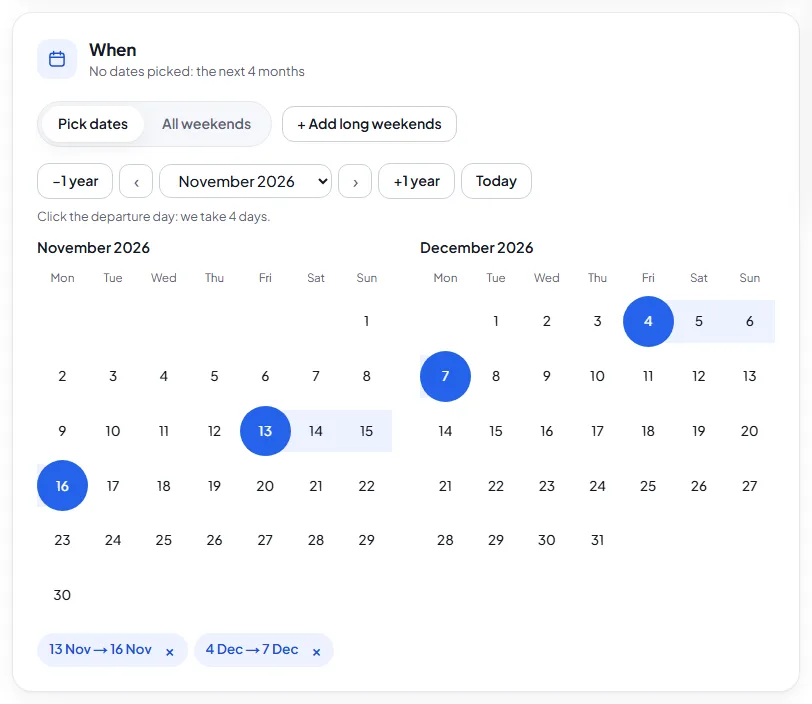This screenshot has width=812, height=704.
Task: Remove the 4 Dec → 7 Dec date chip
Action: [316, 652]
